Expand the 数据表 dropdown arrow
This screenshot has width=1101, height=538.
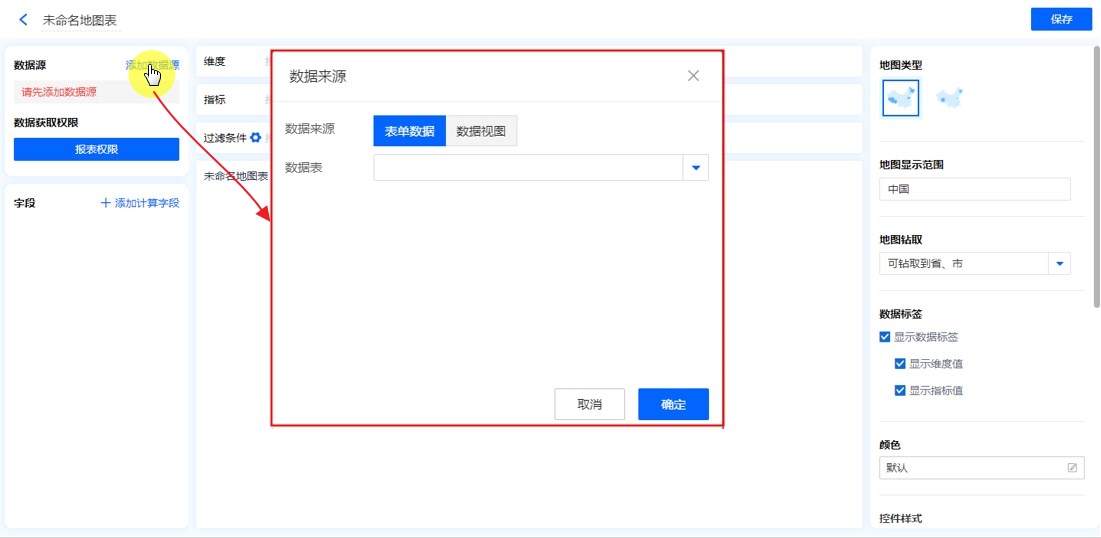click(696, 168)
